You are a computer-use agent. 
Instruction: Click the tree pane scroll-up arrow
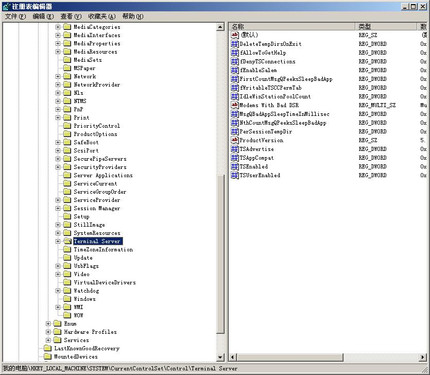coord(220,27)
